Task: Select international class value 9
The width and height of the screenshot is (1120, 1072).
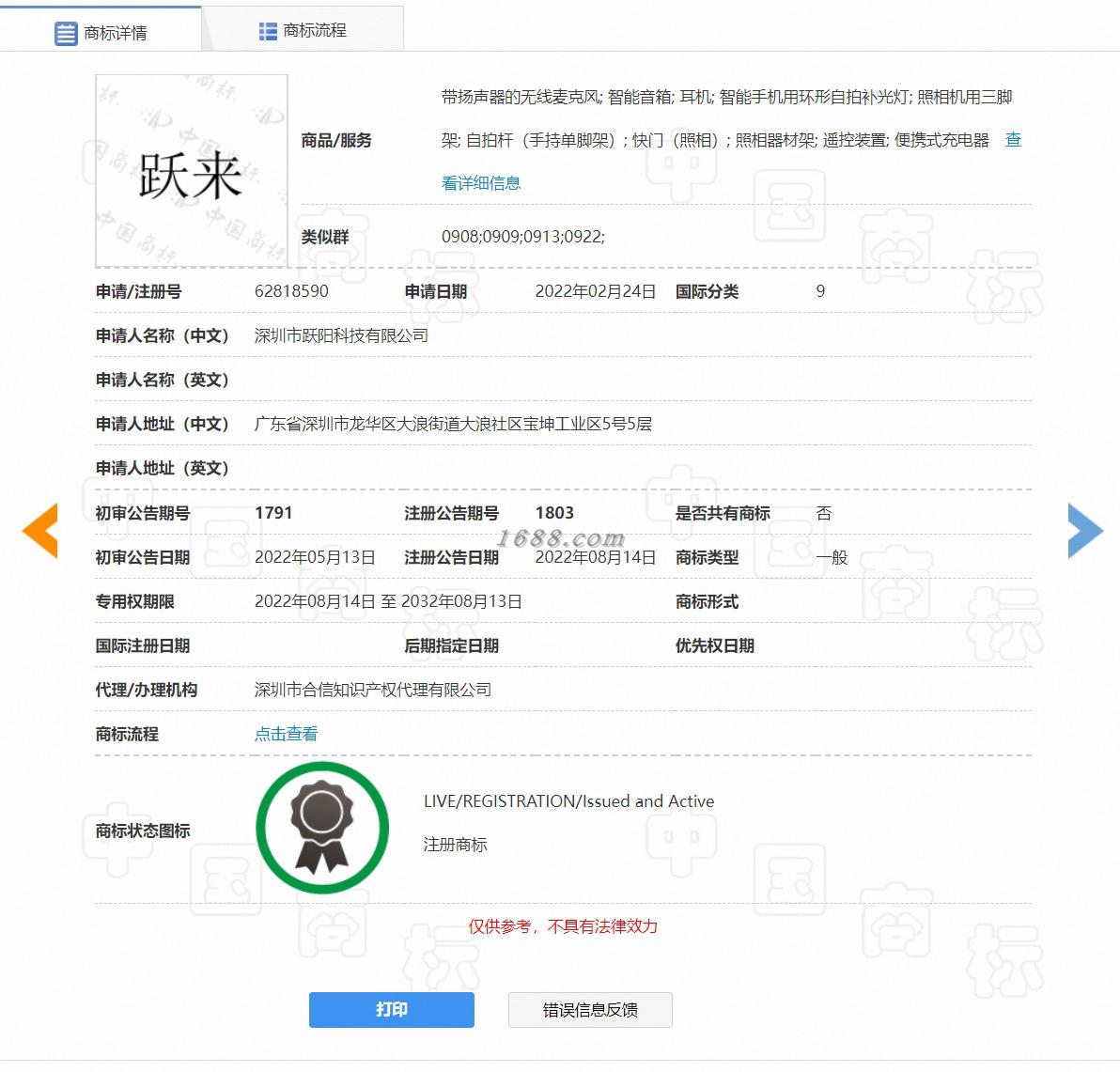Action: 820,290
